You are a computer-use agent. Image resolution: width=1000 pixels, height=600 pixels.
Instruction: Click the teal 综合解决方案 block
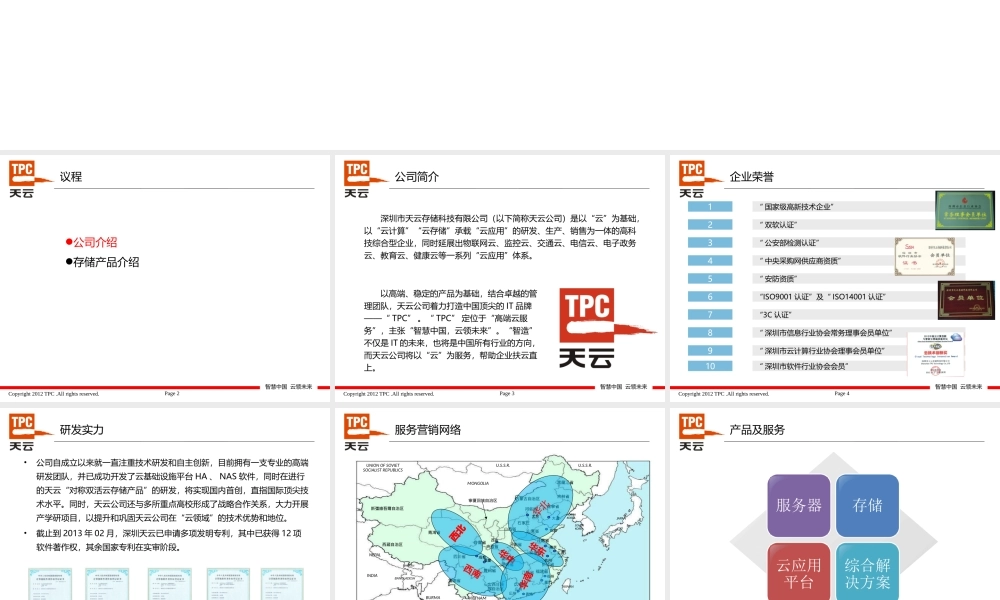tap(867, 572)
